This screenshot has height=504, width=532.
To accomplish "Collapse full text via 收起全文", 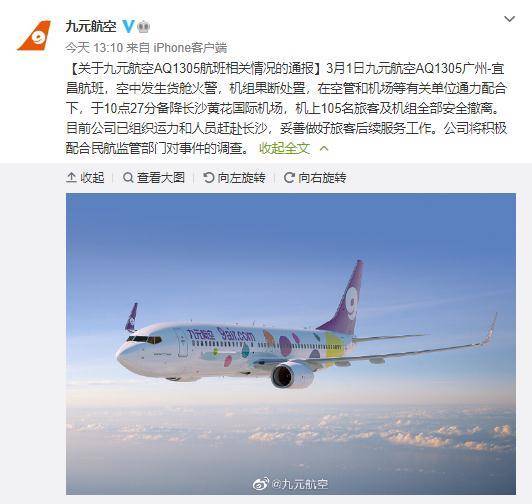I will pos(284,148).
